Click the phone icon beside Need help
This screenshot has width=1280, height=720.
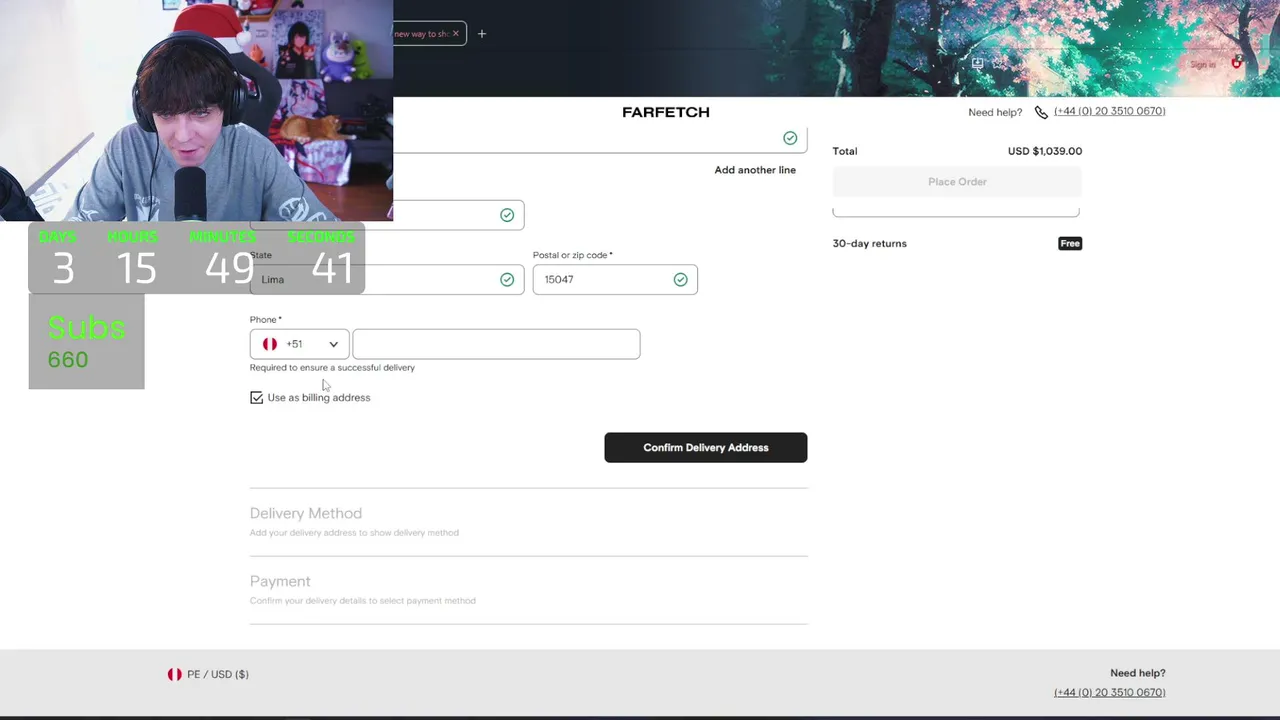(1041, 112)
